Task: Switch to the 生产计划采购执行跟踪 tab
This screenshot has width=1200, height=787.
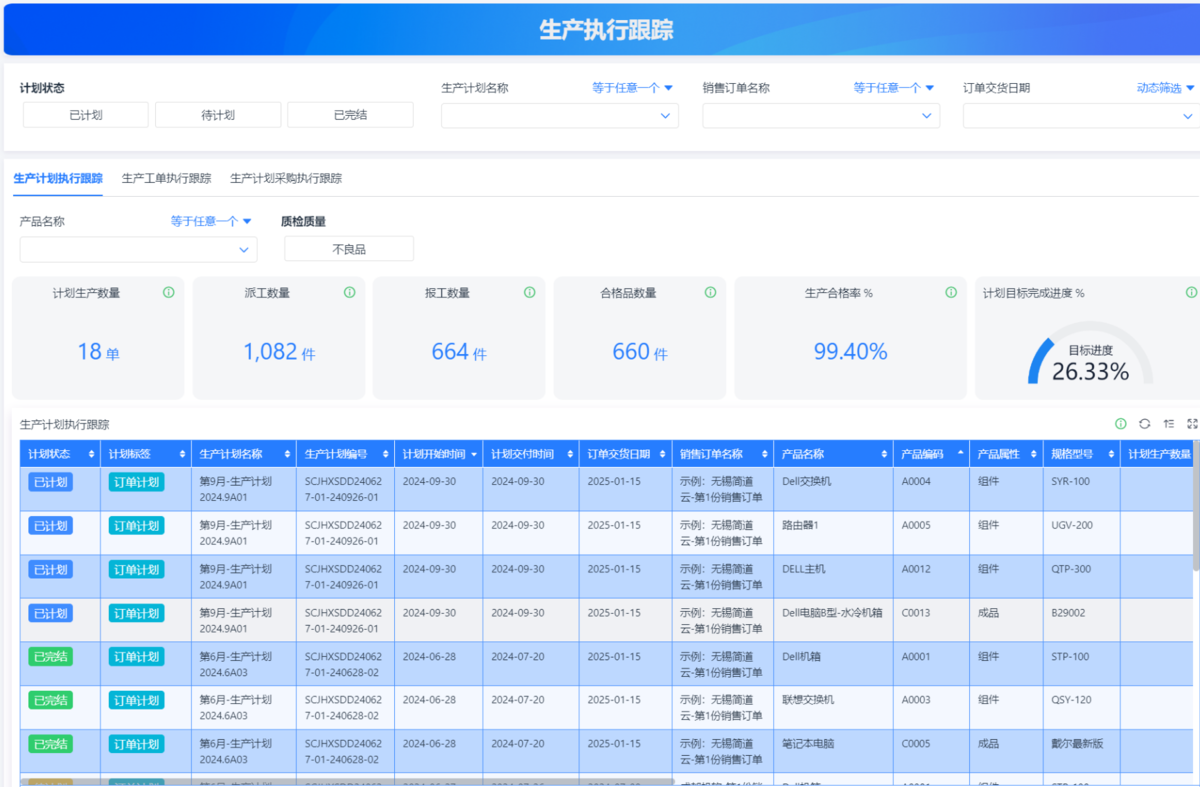Action: point(286,179)
